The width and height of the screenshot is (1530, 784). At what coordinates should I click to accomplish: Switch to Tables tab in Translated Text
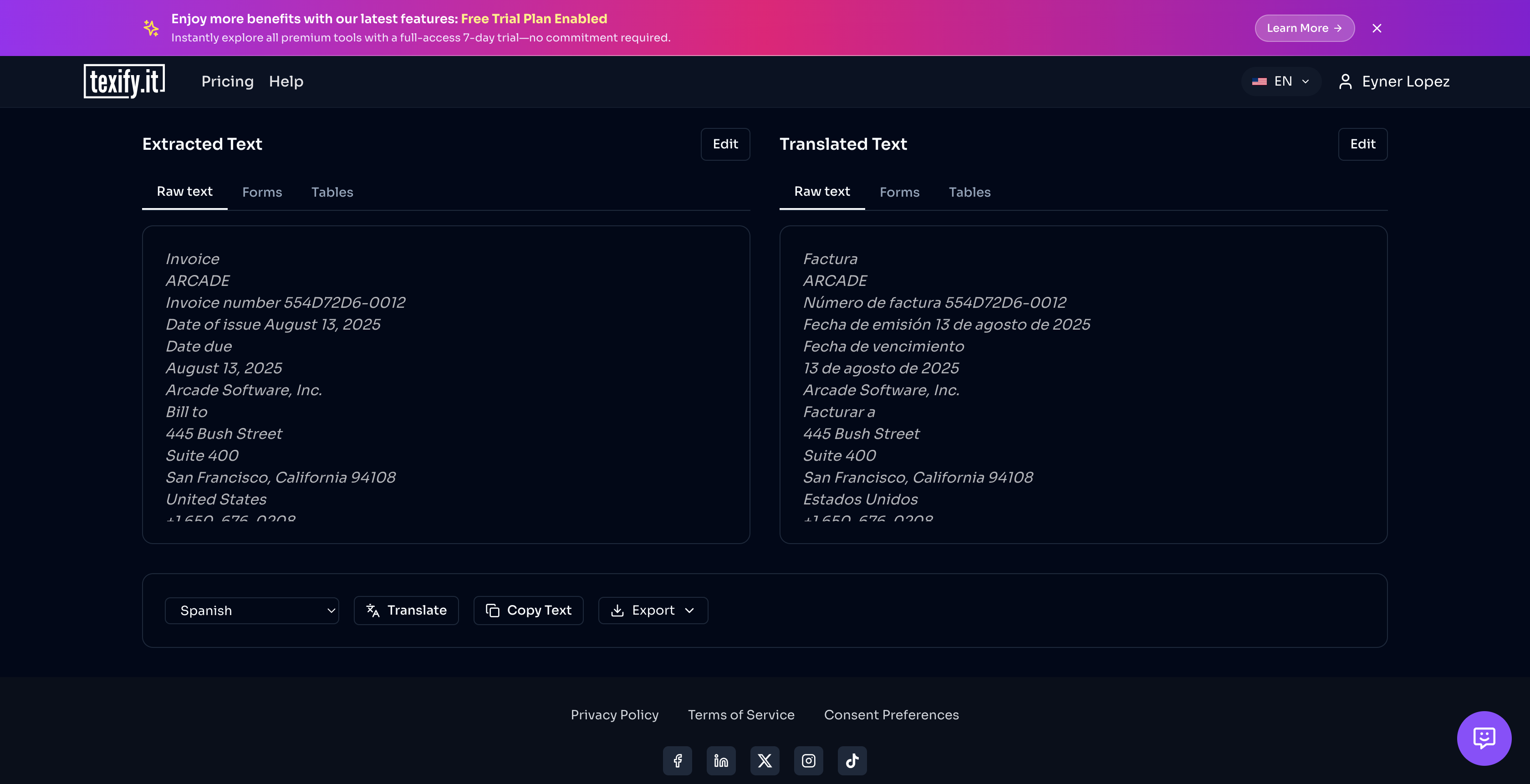[x=969, y=193]
